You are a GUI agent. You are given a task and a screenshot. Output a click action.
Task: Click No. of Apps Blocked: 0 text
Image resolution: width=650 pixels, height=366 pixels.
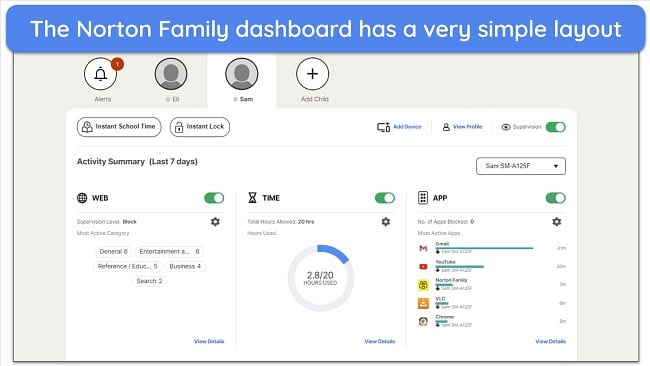point(446,222)
